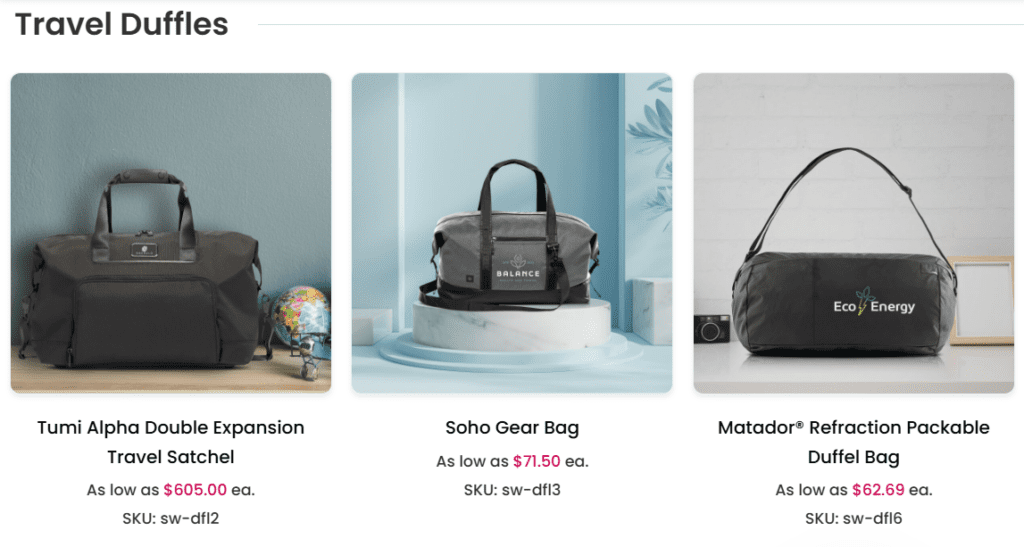Click the Travel Duffles section heading

(x=121, y=24)
